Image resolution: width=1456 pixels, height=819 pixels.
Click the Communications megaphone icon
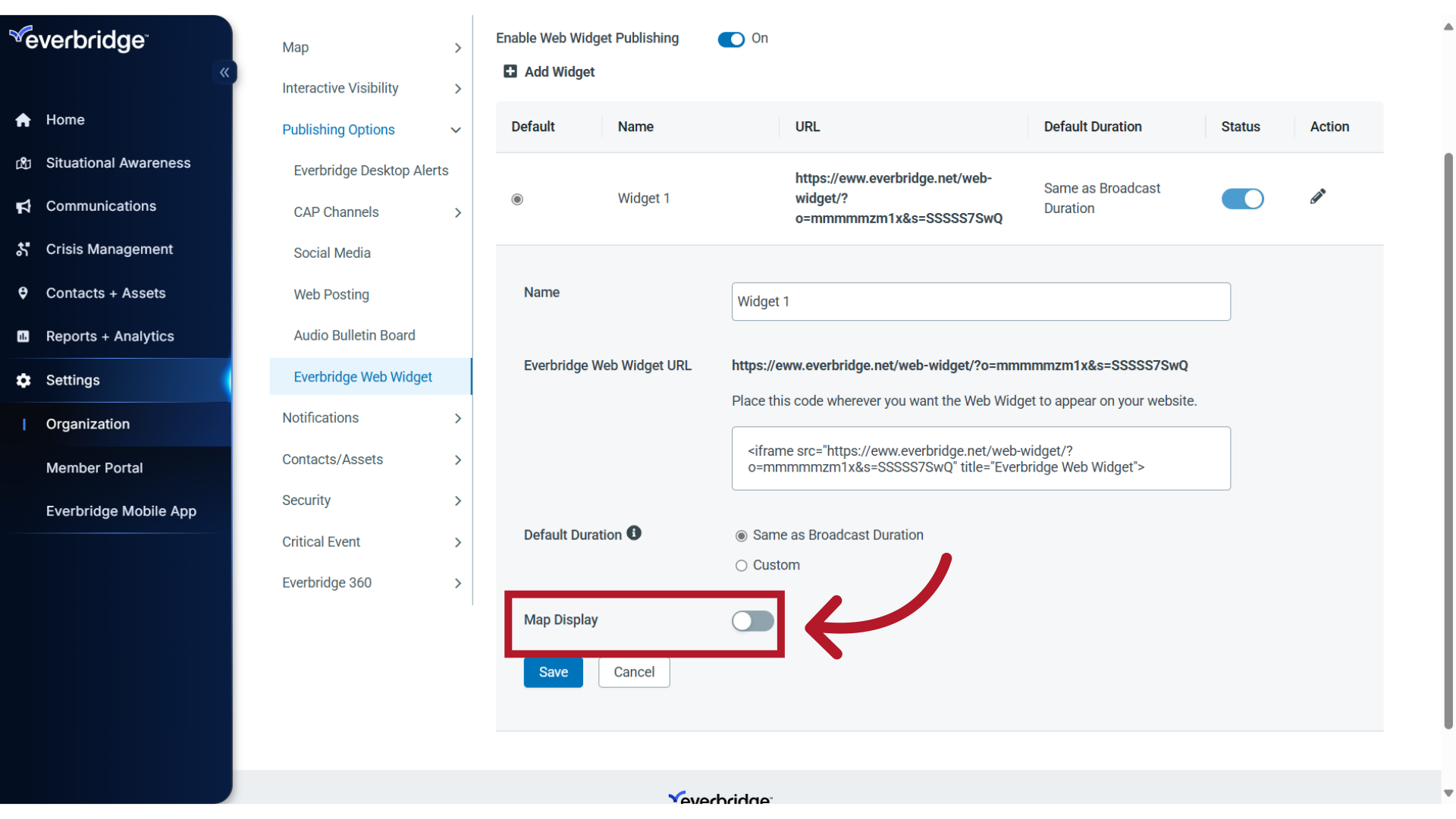24,206
